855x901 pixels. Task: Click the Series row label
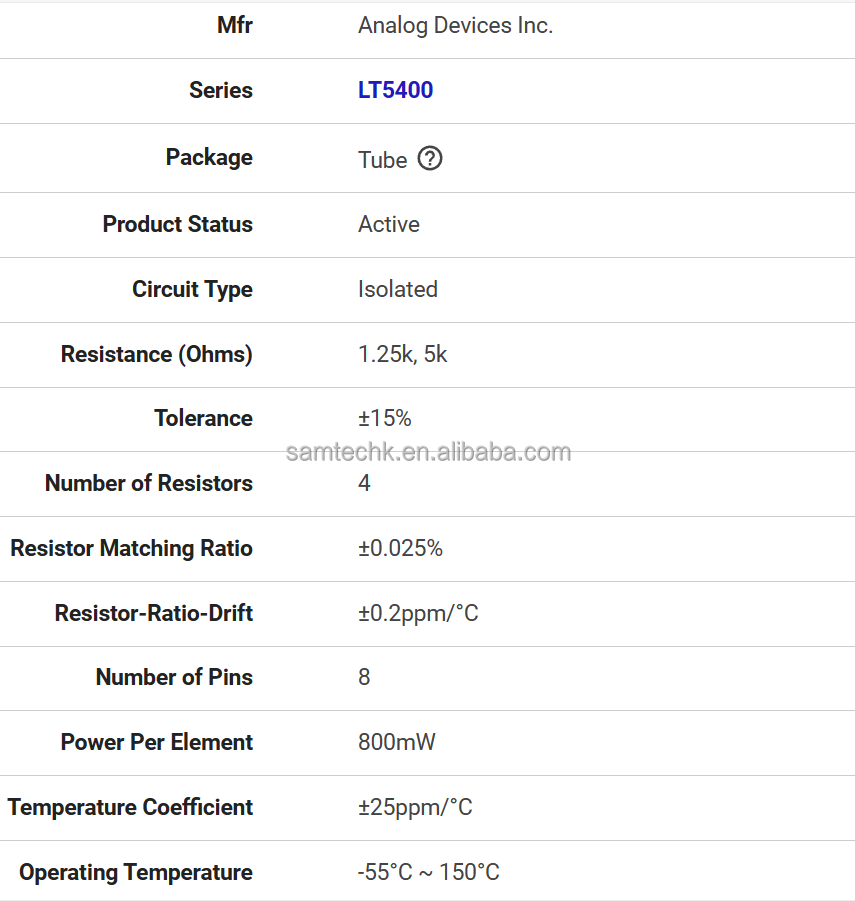tap(220, 90)
